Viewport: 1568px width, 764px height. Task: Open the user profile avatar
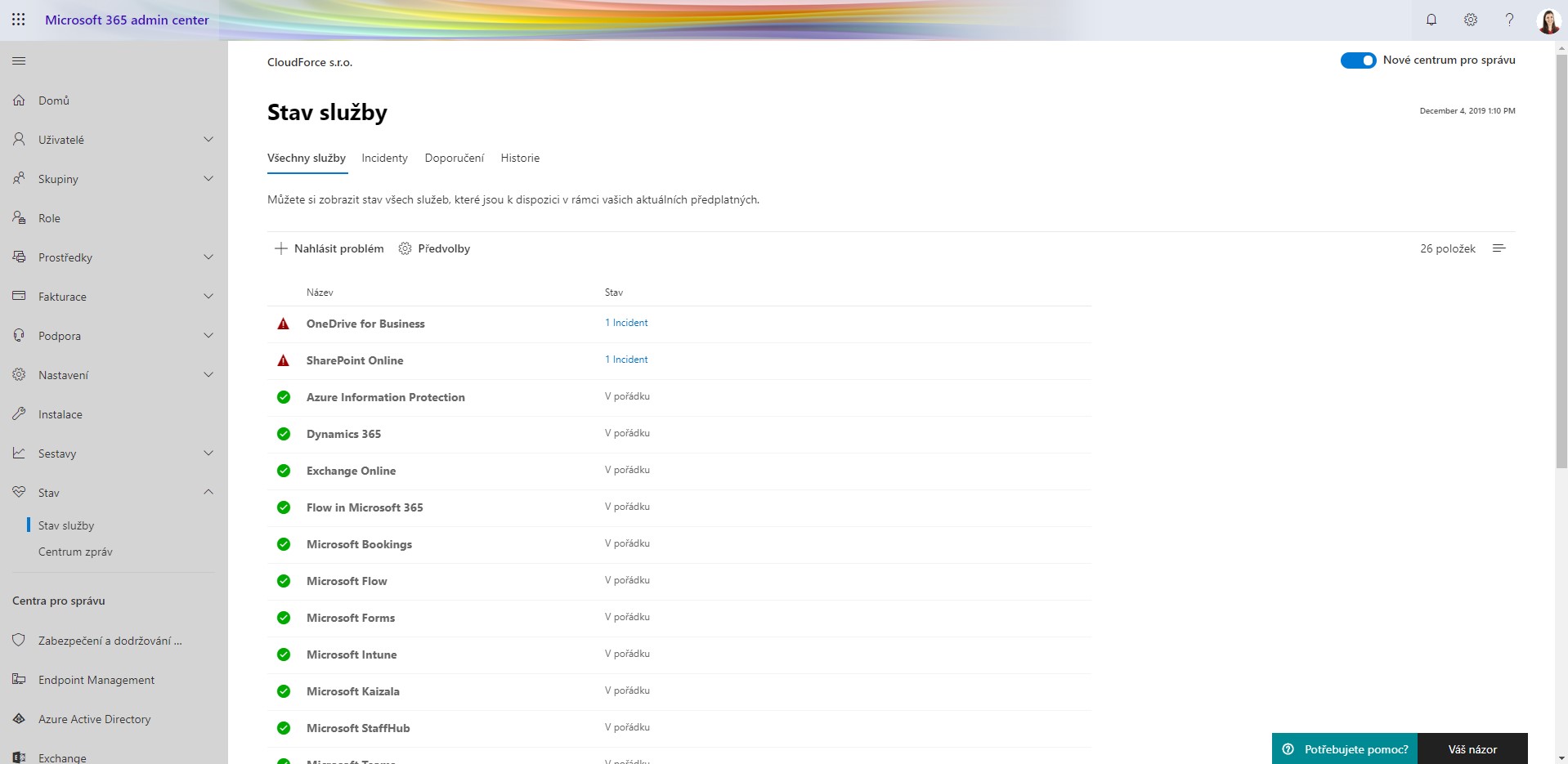1548,20
